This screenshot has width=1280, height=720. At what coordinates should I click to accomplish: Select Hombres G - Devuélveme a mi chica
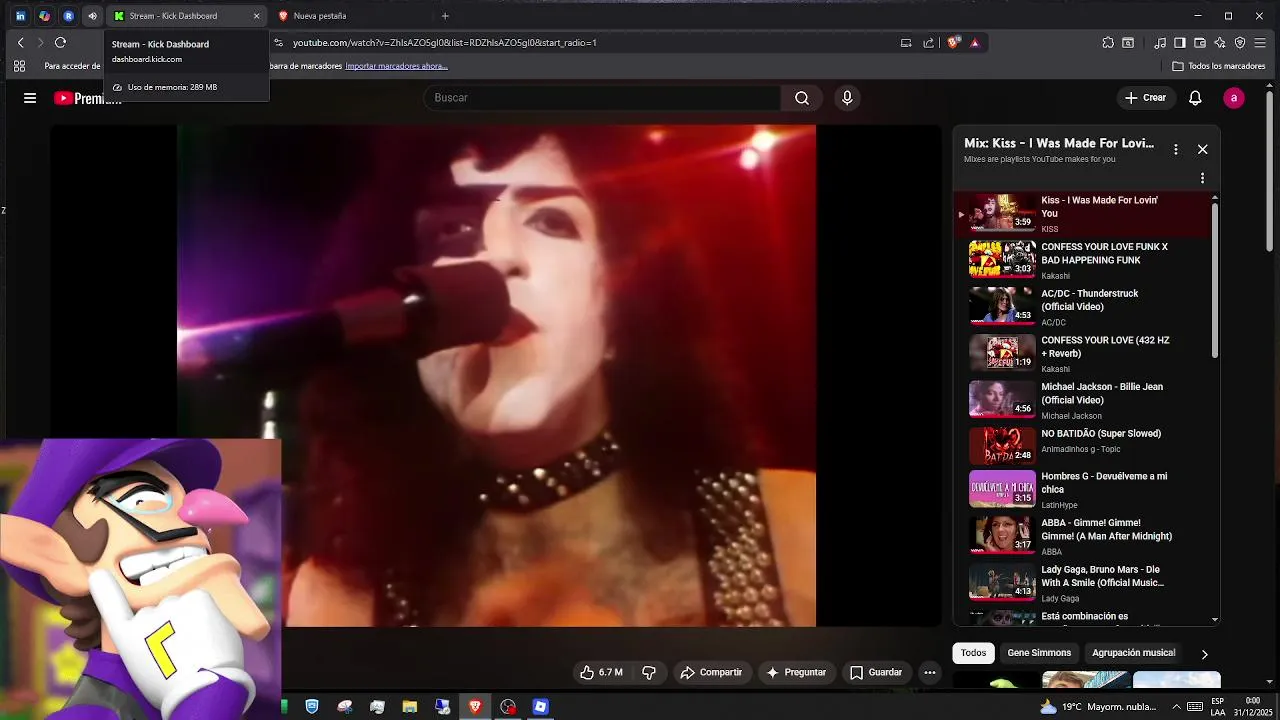click(1082, 490)
